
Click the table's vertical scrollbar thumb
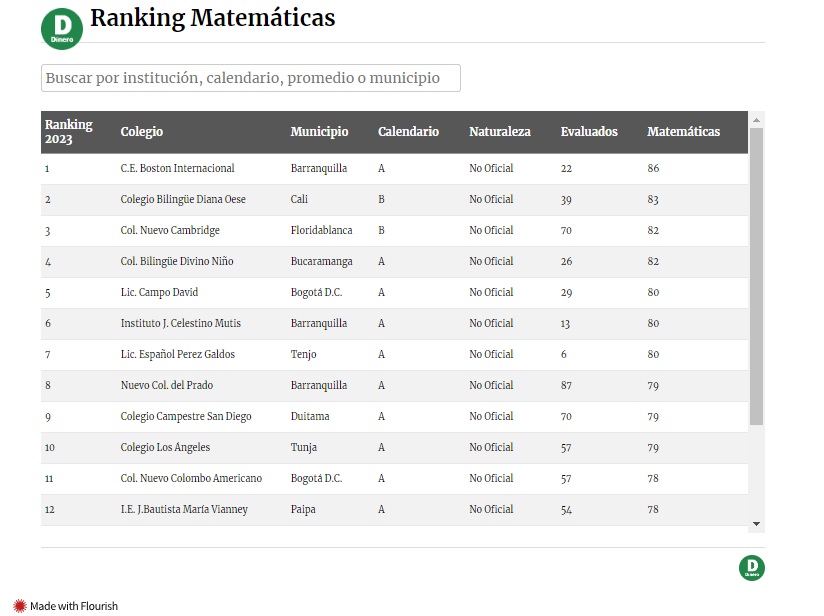coord(756,275)
